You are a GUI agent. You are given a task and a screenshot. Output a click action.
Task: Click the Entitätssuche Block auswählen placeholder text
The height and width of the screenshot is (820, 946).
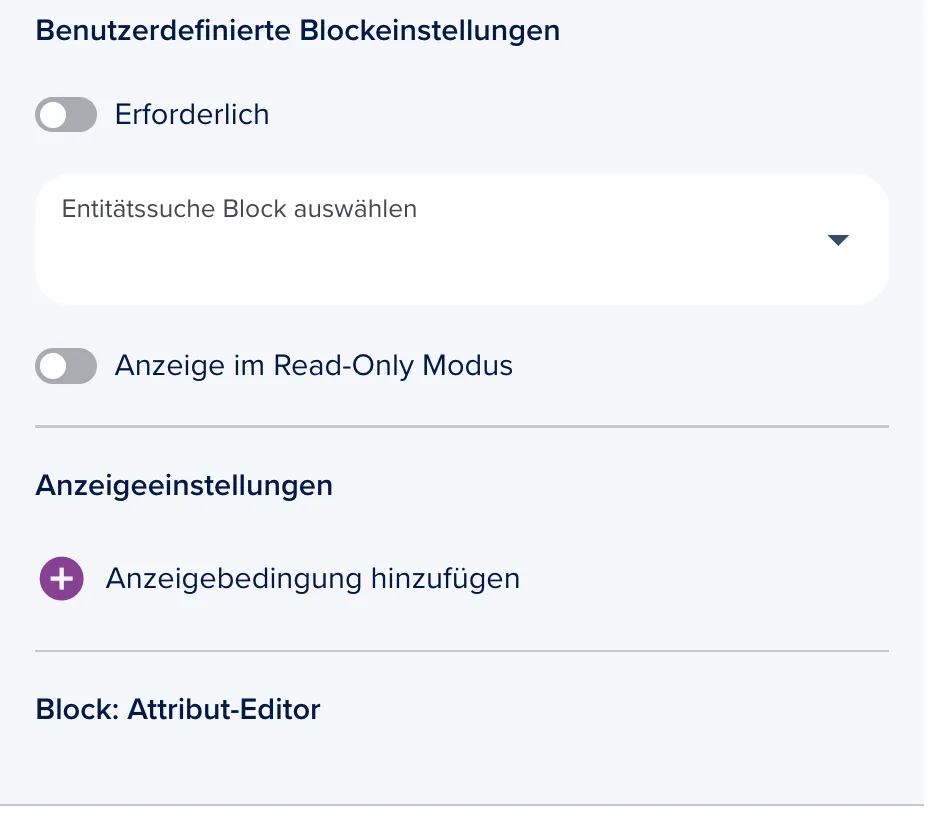[x=240, y=209]
